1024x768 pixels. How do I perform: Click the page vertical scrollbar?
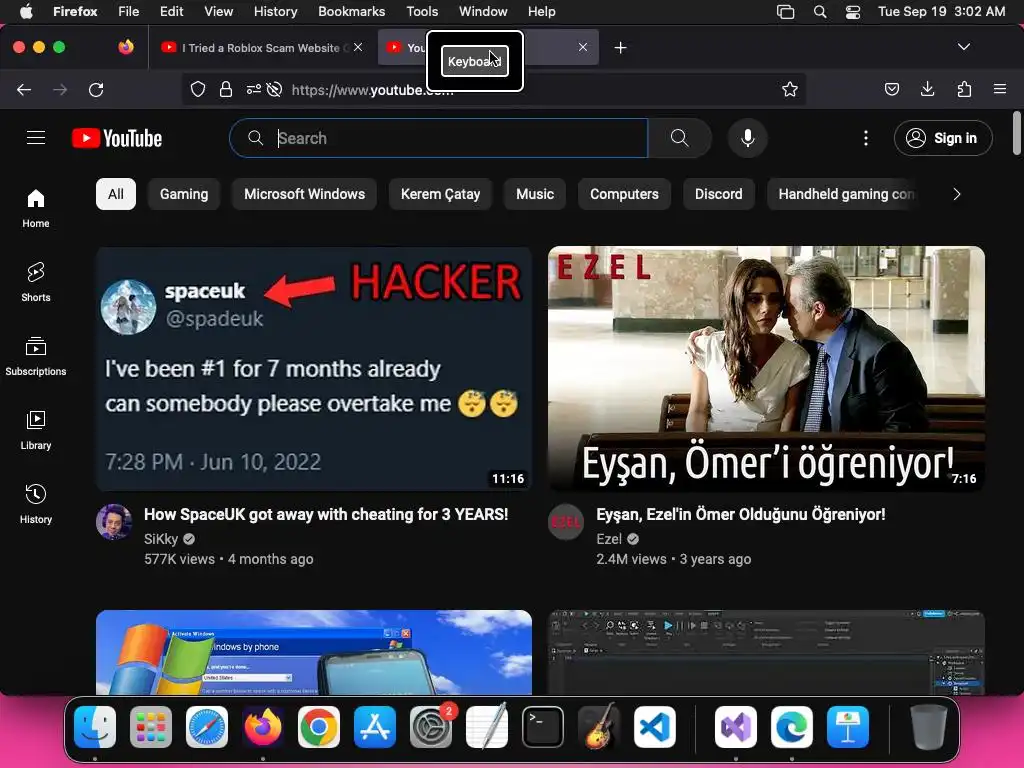1016,134
